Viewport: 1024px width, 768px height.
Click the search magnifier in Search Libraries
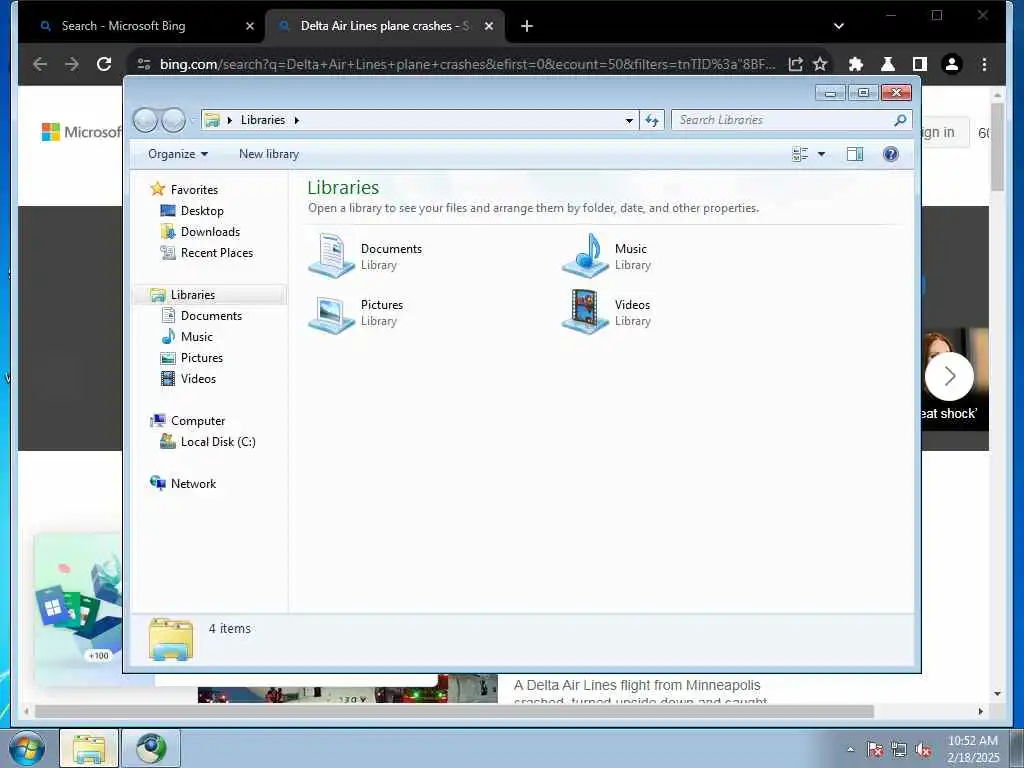point(900,120)
